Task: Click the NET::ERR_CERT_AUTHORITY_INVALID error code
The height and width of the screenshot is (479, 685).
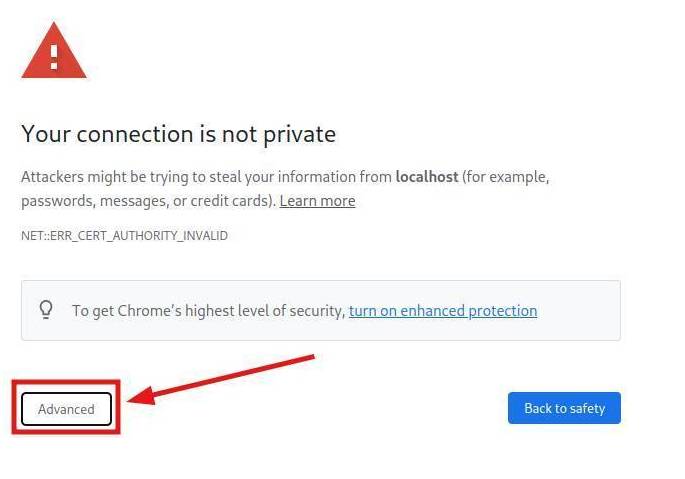Action: (125, 236)
